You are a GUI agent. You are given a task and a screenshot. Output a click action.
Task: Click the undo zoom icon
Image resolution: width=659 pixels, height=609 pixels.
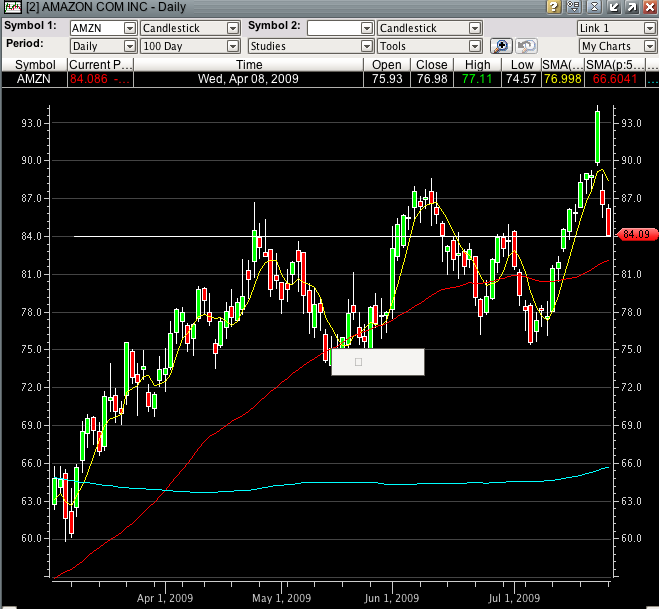click(x=526, y=46)
